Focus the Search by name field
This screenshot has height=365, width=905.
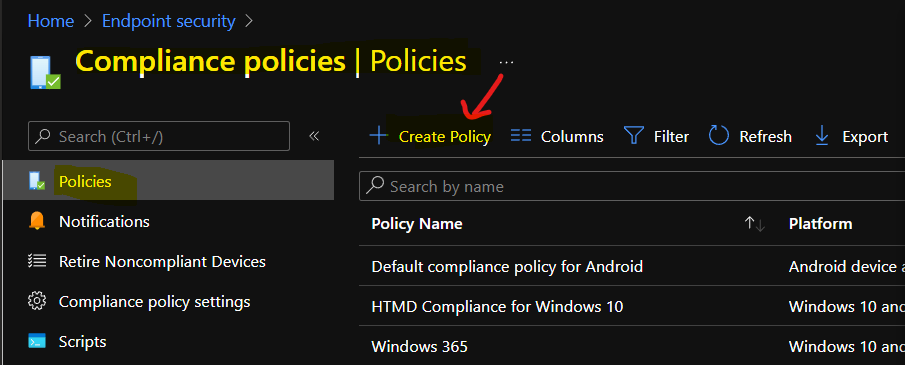click(632, 186)
